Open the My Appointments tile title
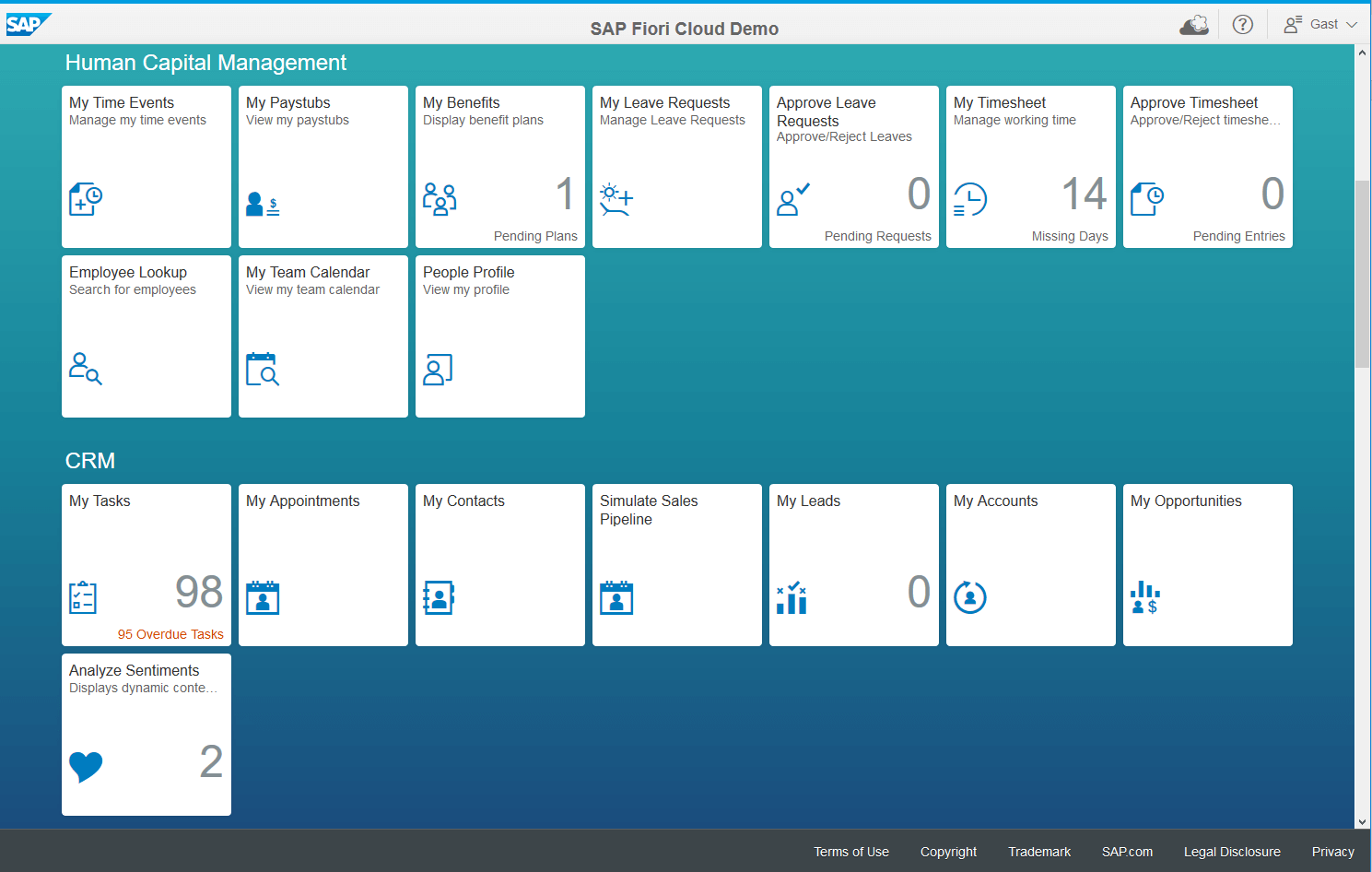Screen dimensions: 1372x872 (302, 501)
